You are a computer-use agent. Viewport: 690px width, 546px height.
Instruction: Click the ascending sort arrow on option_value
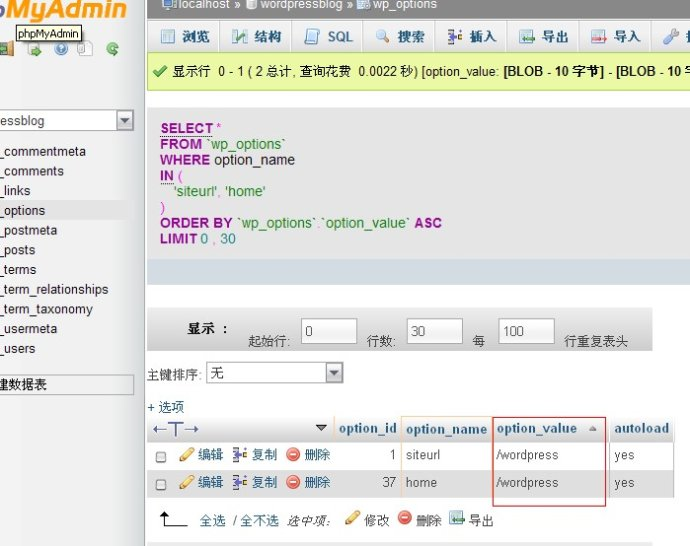point(593,428)
